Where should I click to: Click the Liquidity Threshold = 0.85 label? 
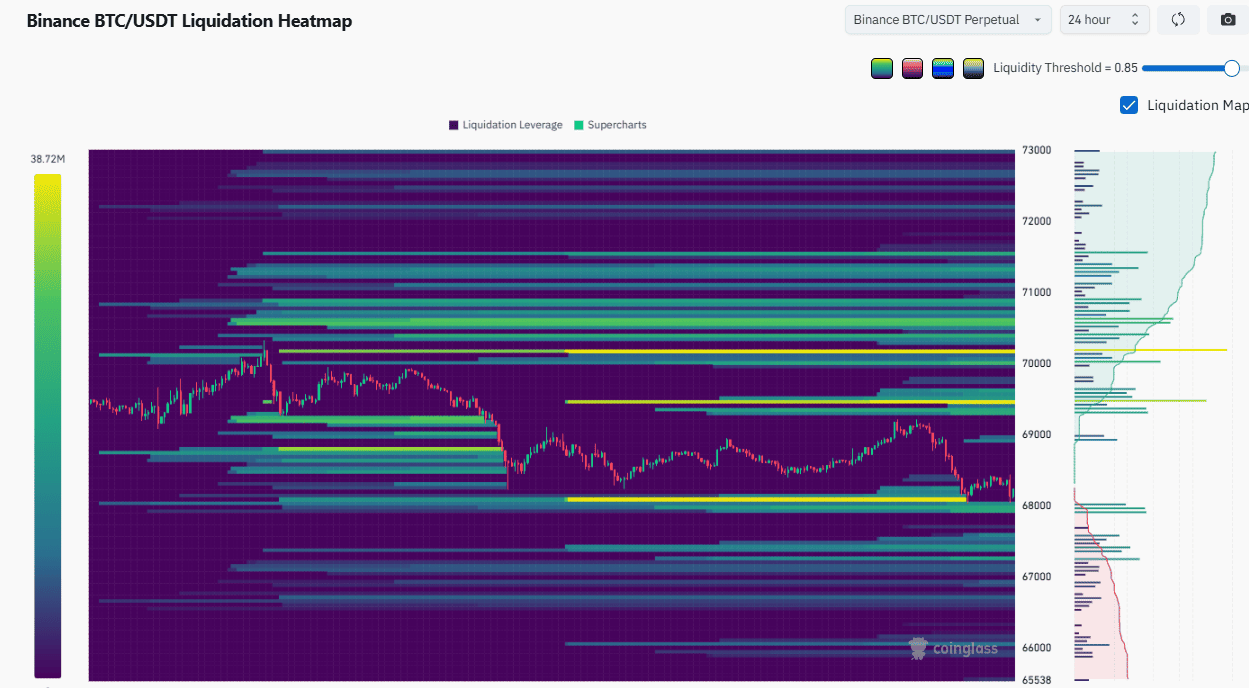(1065, 68)
